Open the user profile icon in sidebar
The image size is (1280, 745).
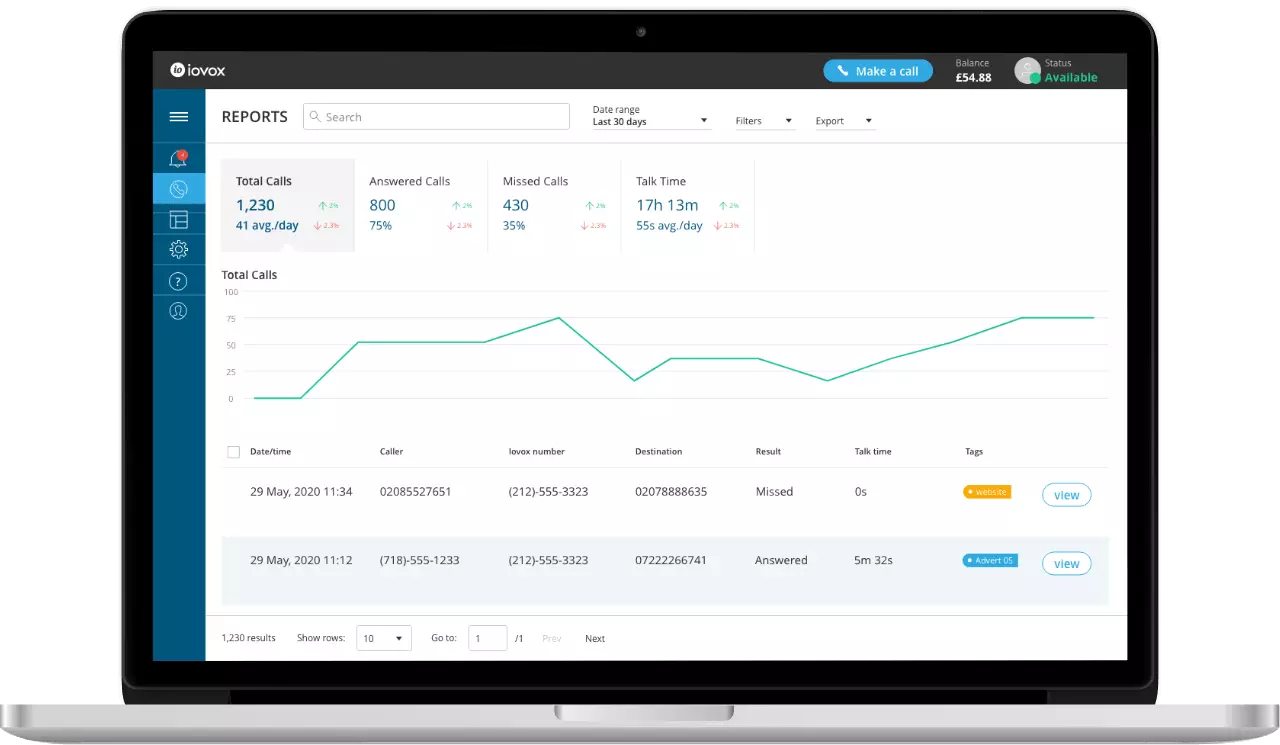click(x=179, y=311)
